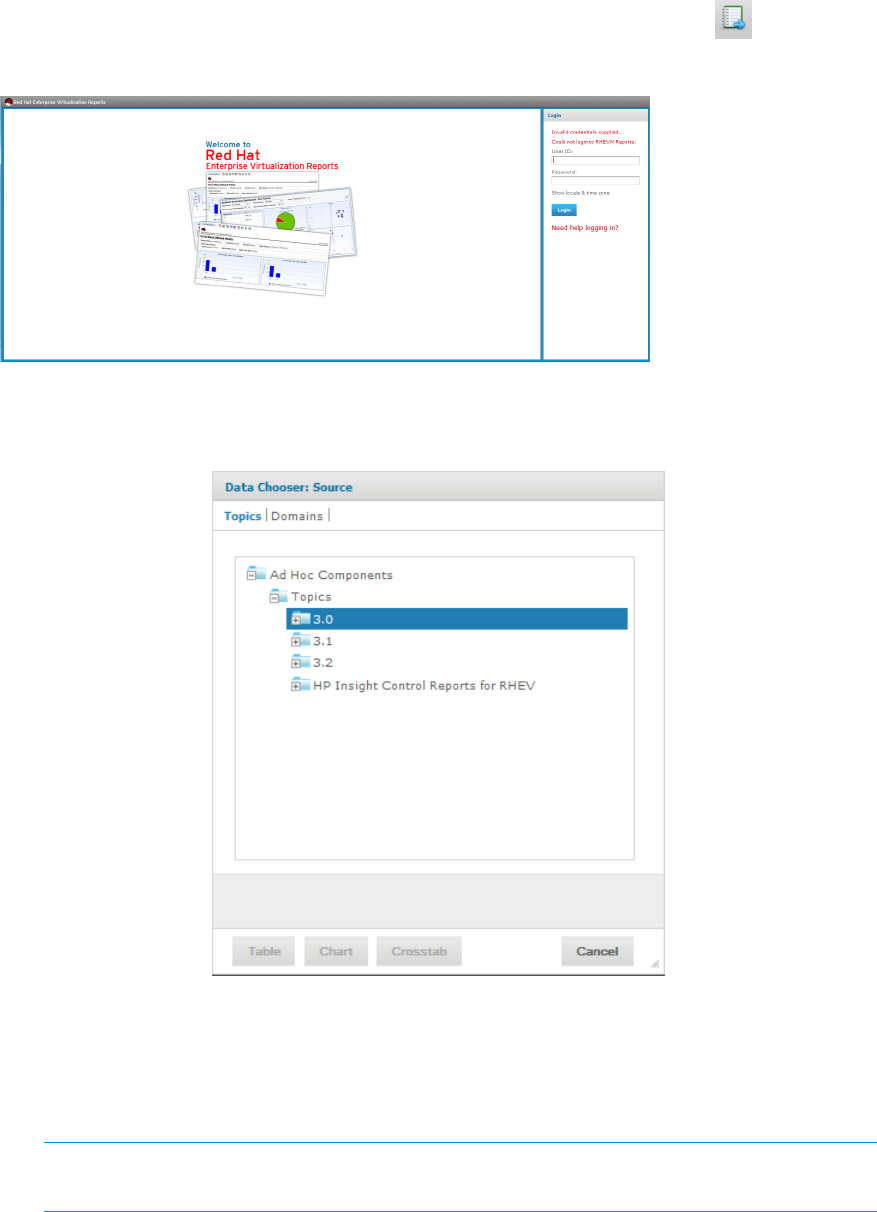
Task: Expand HP Insight Control Reports folder
Action: pos(296,685)
